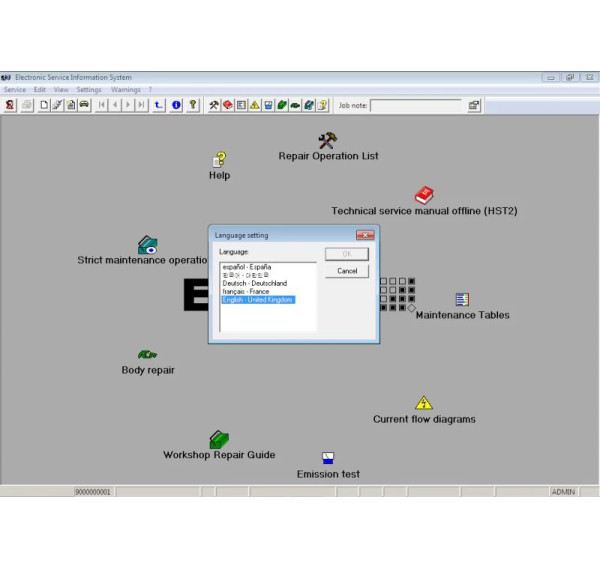
Task: Launch the Emission test icon
Action: coord(328,458)
